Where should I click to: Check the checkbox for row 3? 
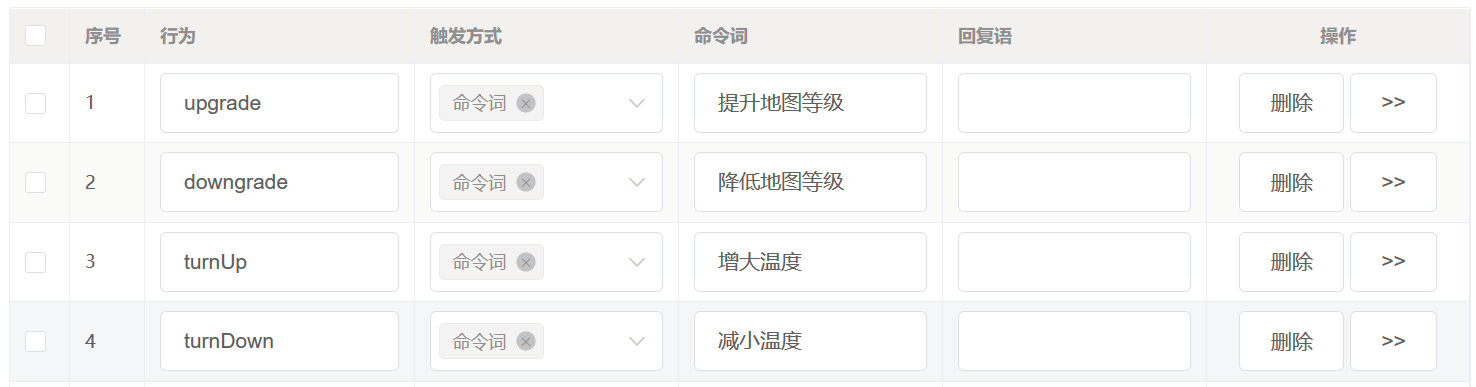pos(35,262)
